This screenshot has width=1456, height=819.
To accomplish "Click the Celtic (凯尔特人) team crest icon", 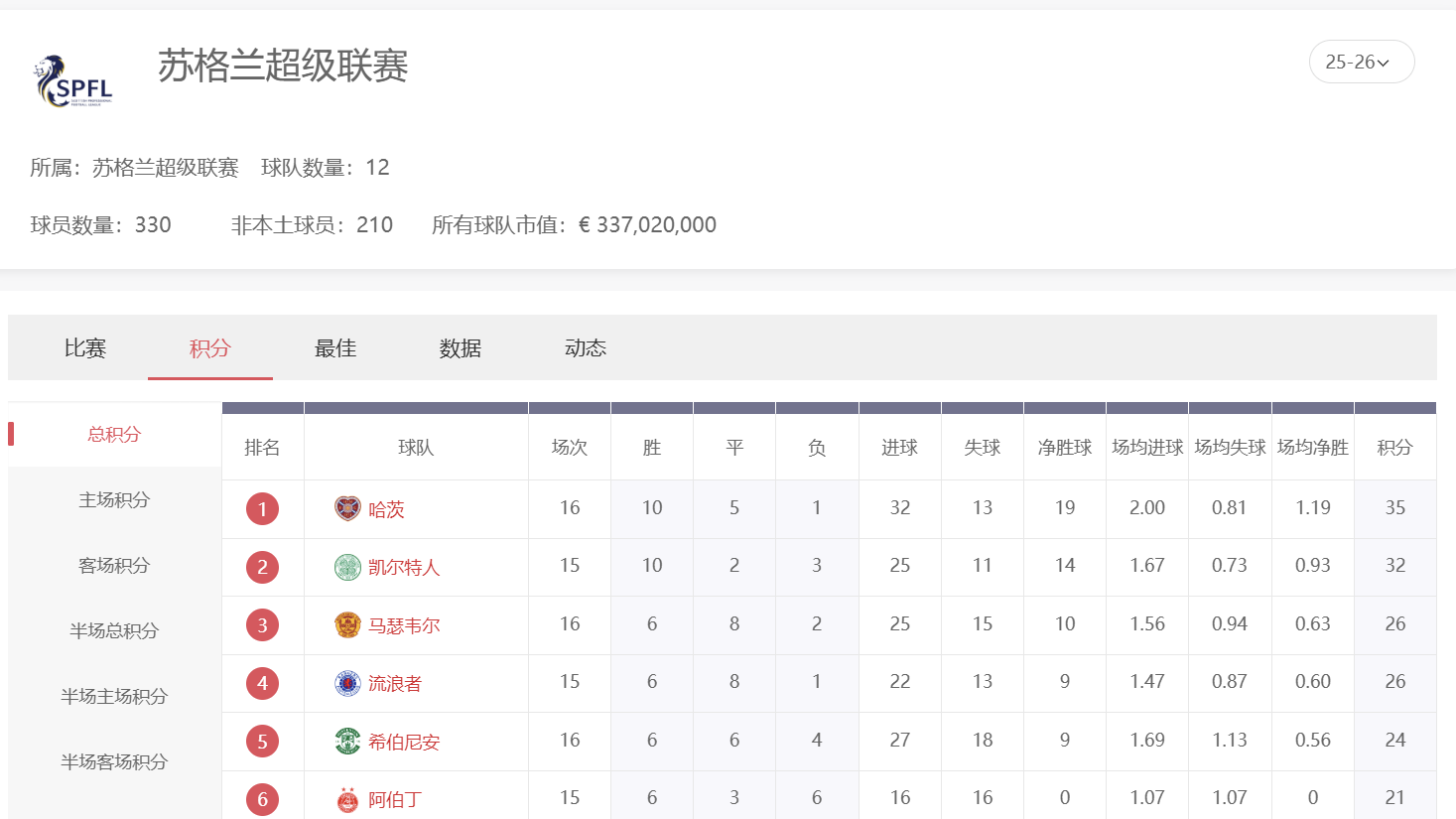I will [347, 567].
